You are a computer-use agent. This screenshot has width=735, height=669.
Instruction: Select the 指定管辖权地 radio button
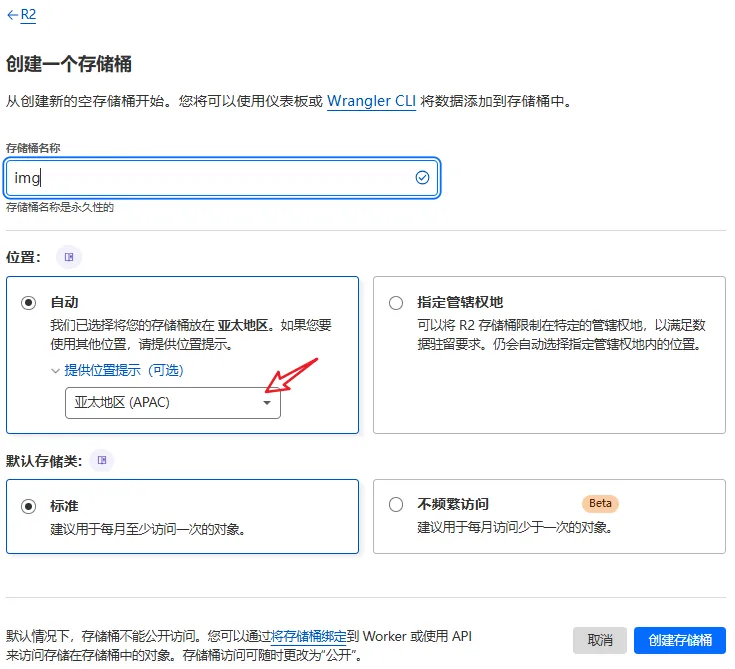[396, 303]
